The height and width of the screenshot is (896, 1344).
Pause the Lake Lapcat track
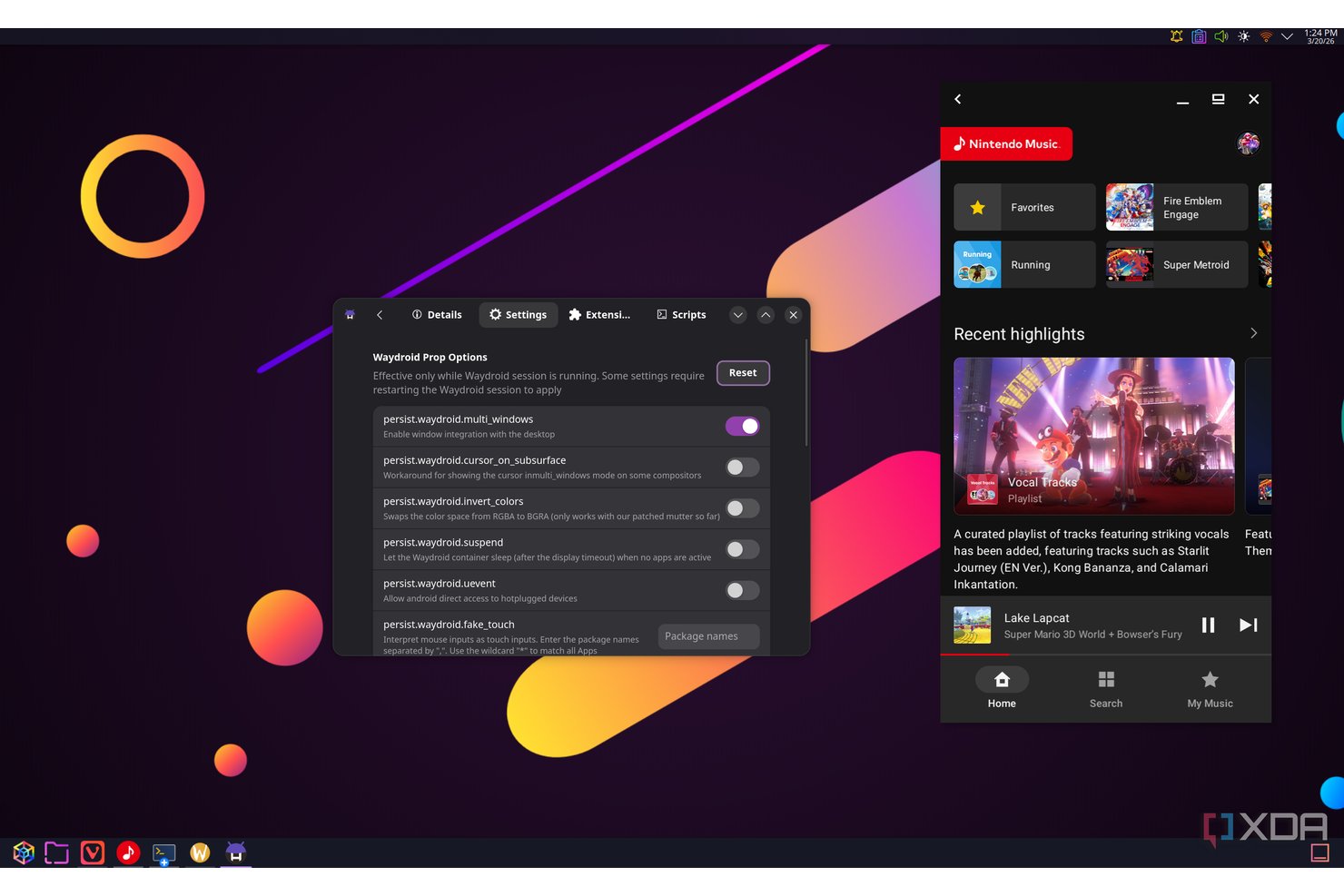tap(1208, 625)
